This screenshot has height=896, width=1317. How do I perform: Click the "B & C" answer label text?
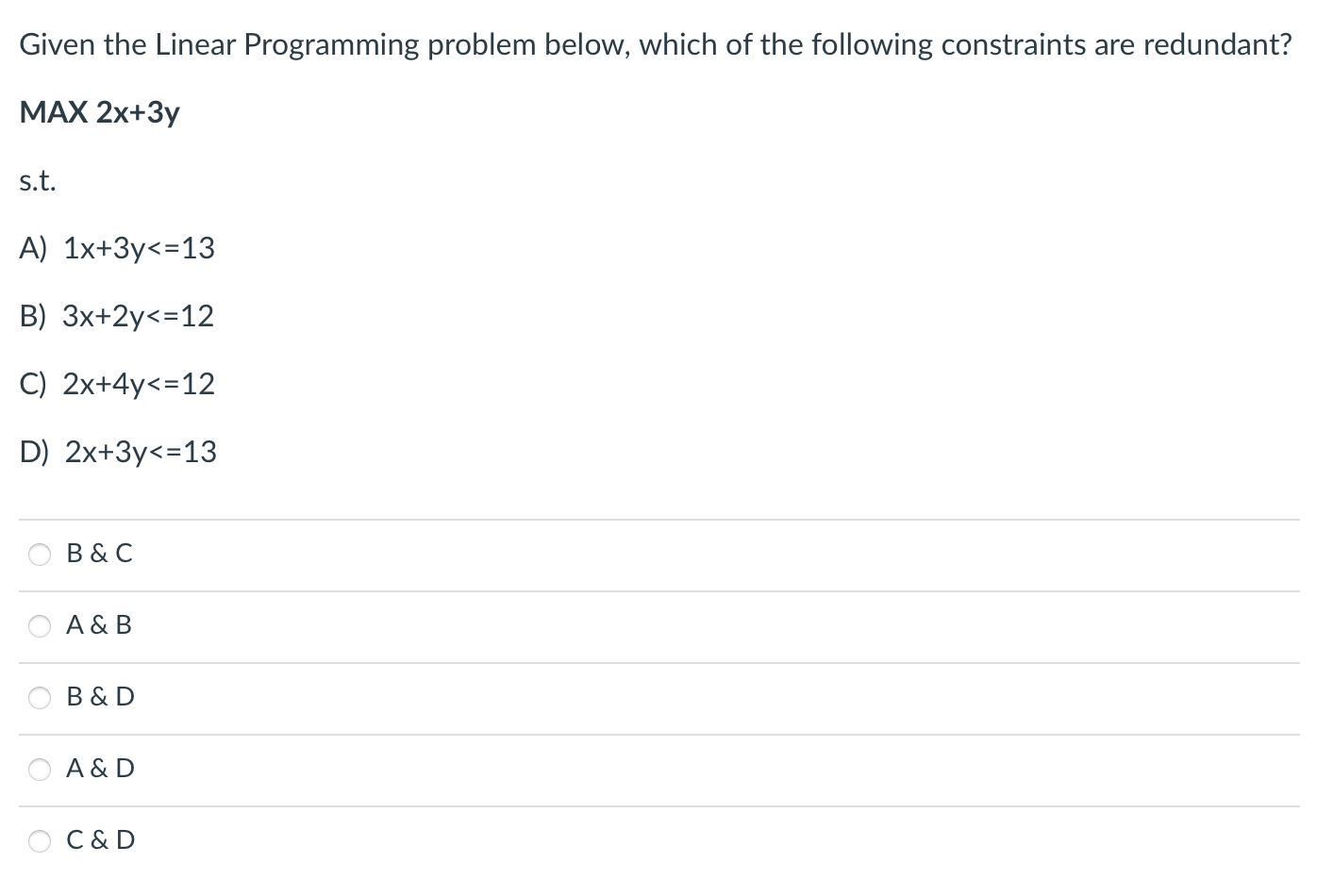pyautogui.click(x=98, y=554)
